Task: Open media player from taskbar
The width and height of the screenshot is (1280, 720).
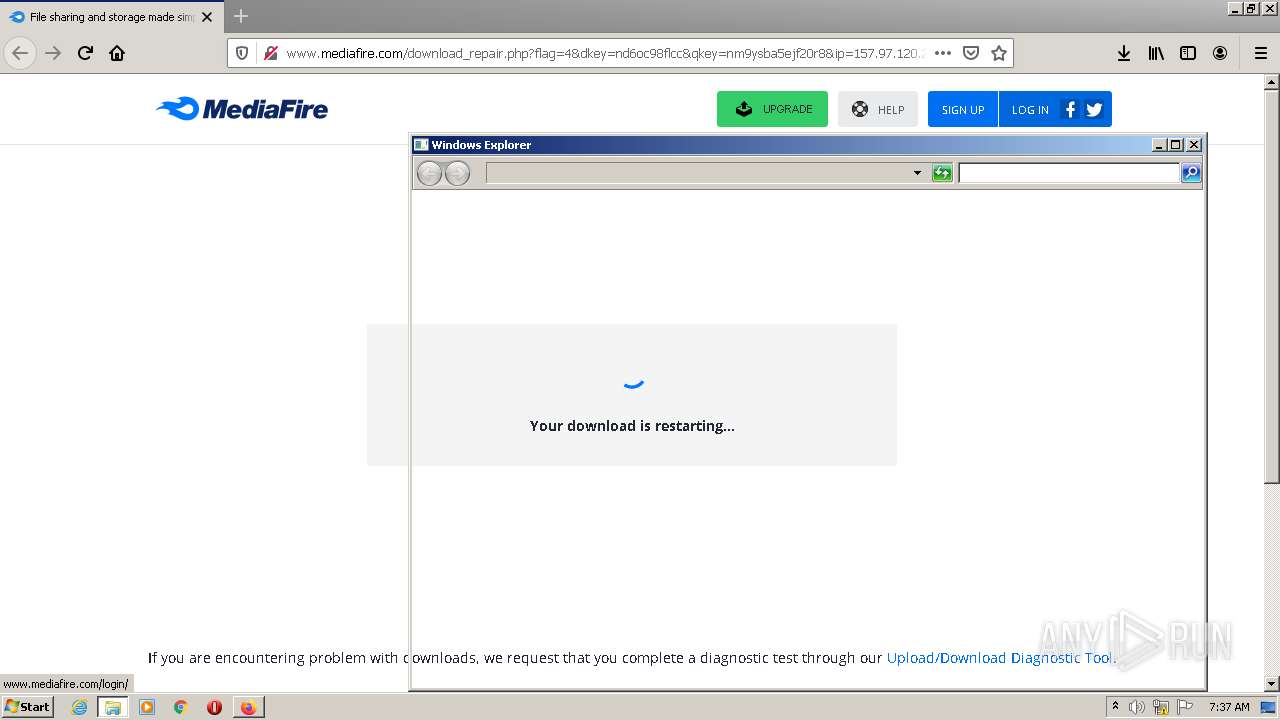Action: pyautogui.click(x=147, y=707)
